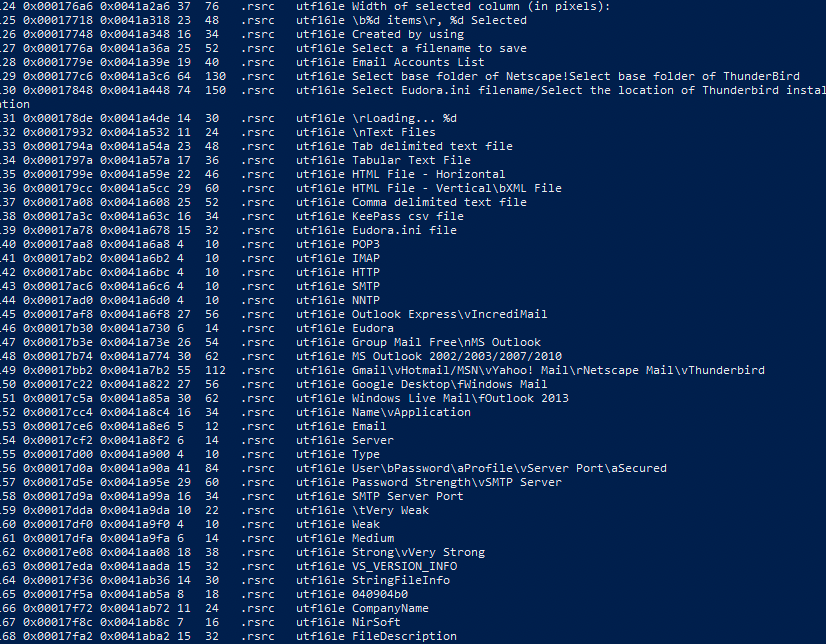Click the 'Created by using' string
The height and width of the screenshot is (644, 826).
tap(408, 34)
